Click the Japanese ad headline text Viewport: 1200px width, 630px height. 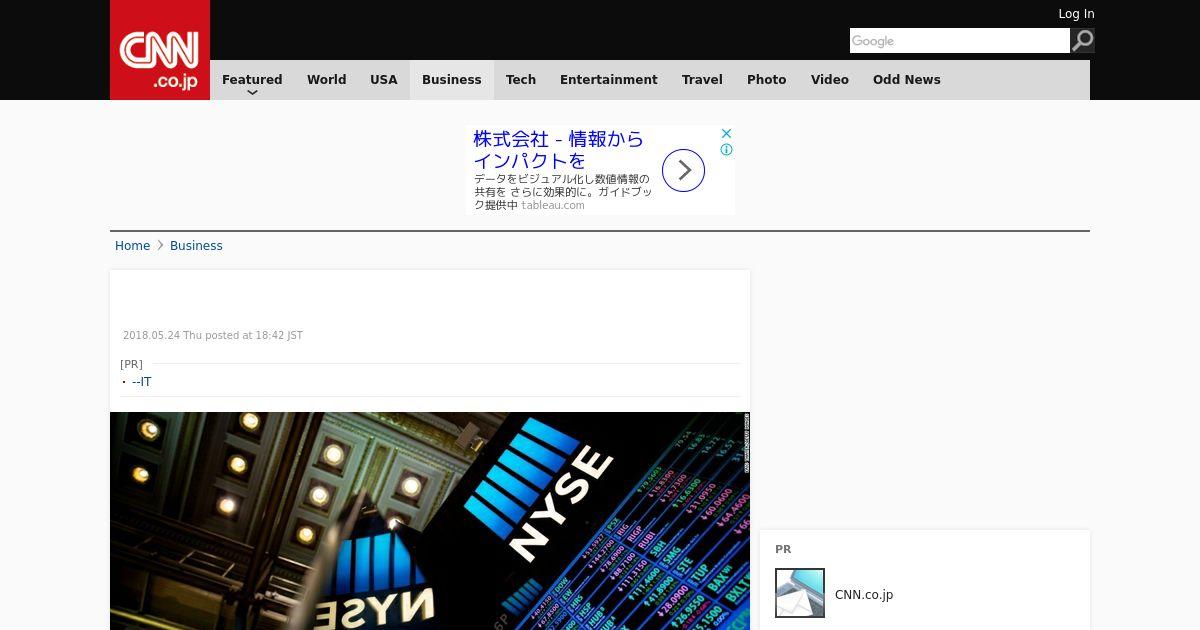558,150
